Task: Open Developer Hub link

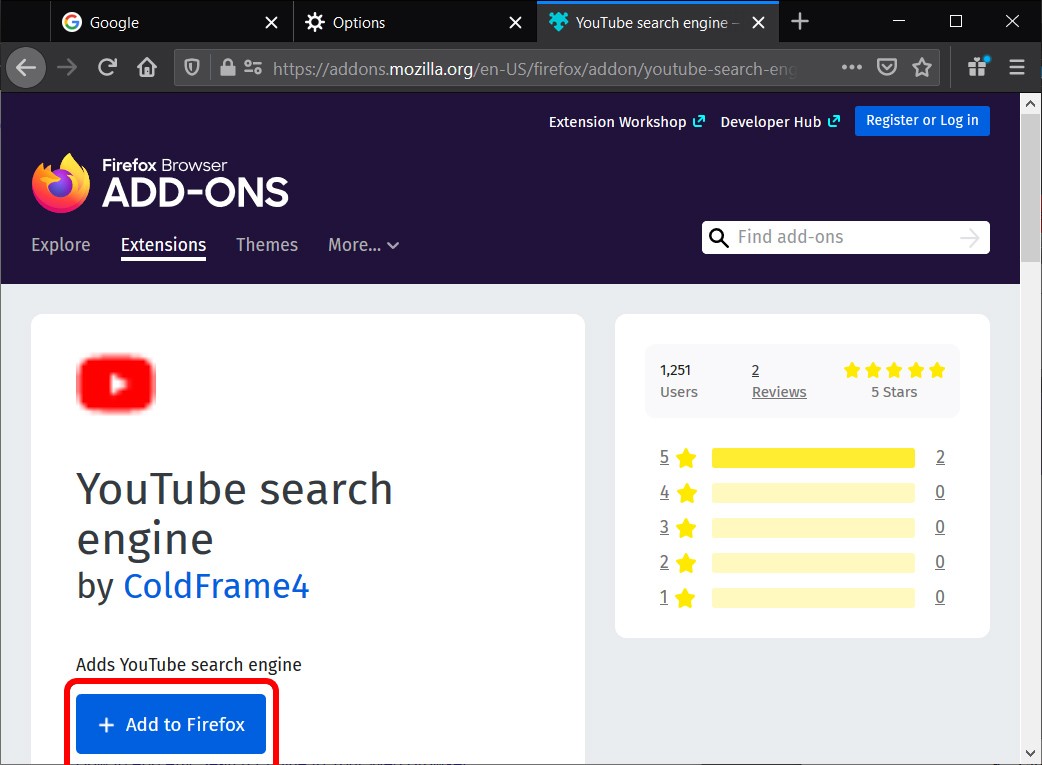Action: click(780, 122)
